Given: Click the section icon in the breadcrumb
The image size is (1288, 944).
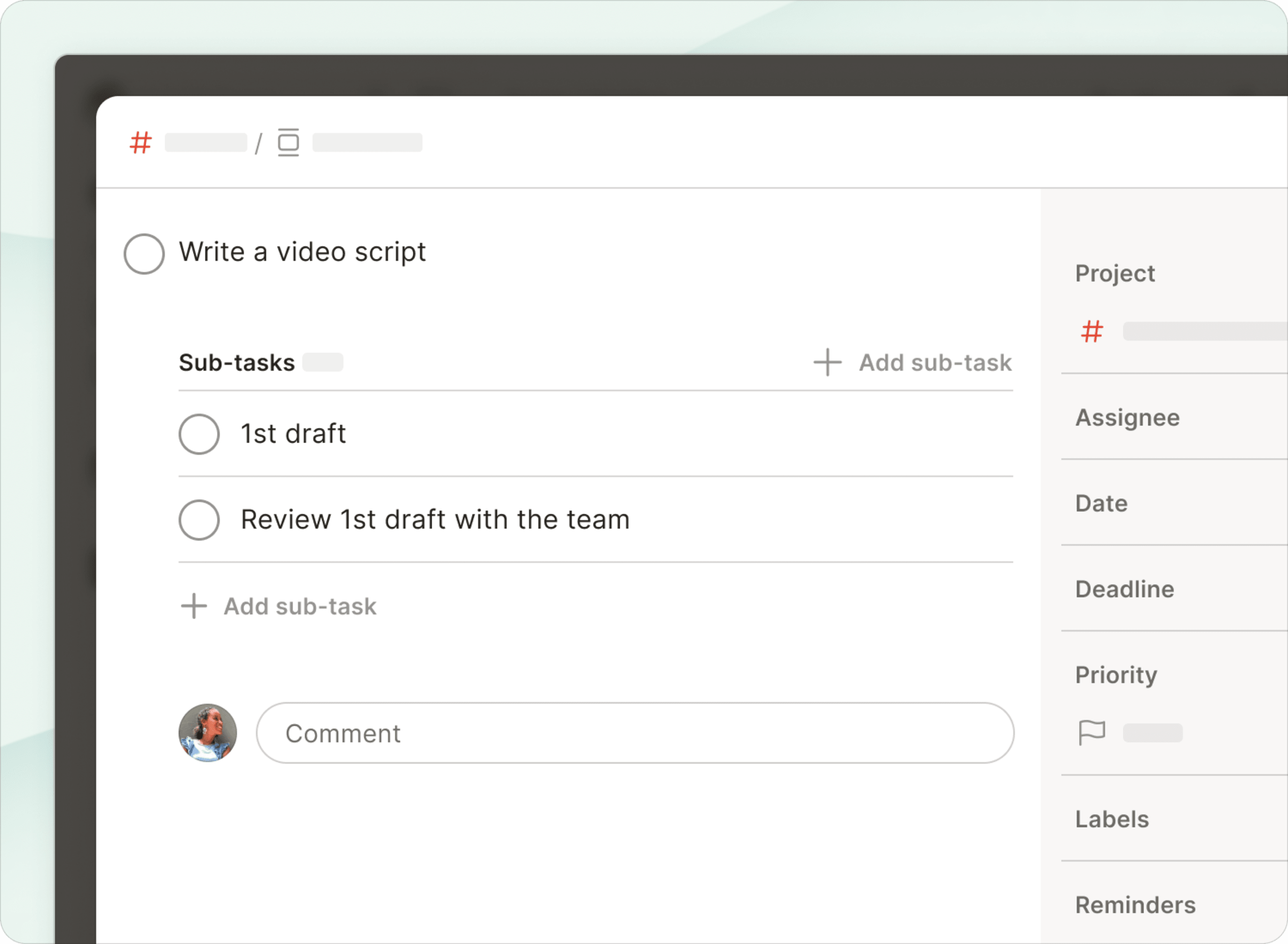Looking at the screenshot, I should 289,143.
